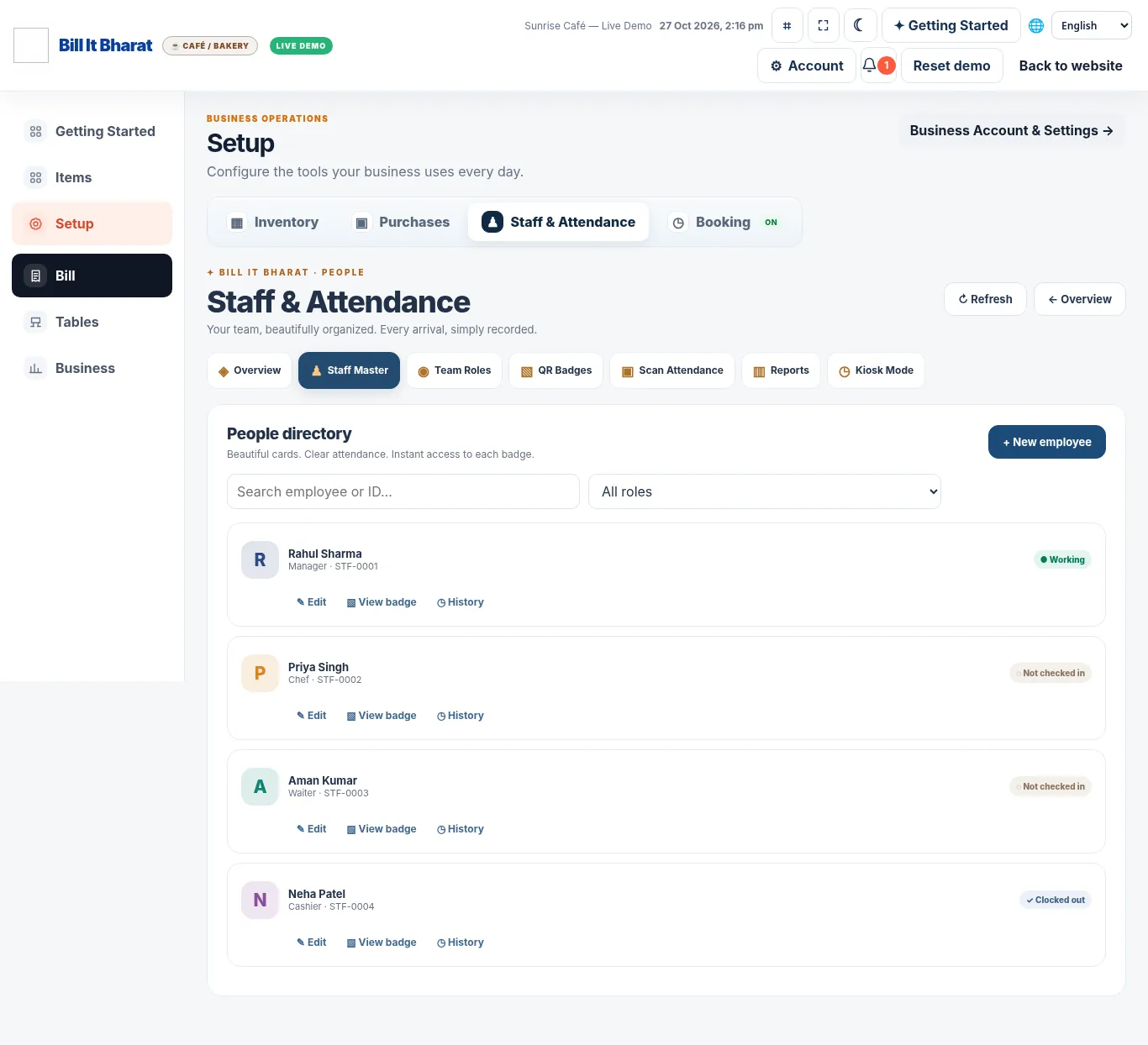
Task: Click the globe language icon
Action: coord(1036,25)
